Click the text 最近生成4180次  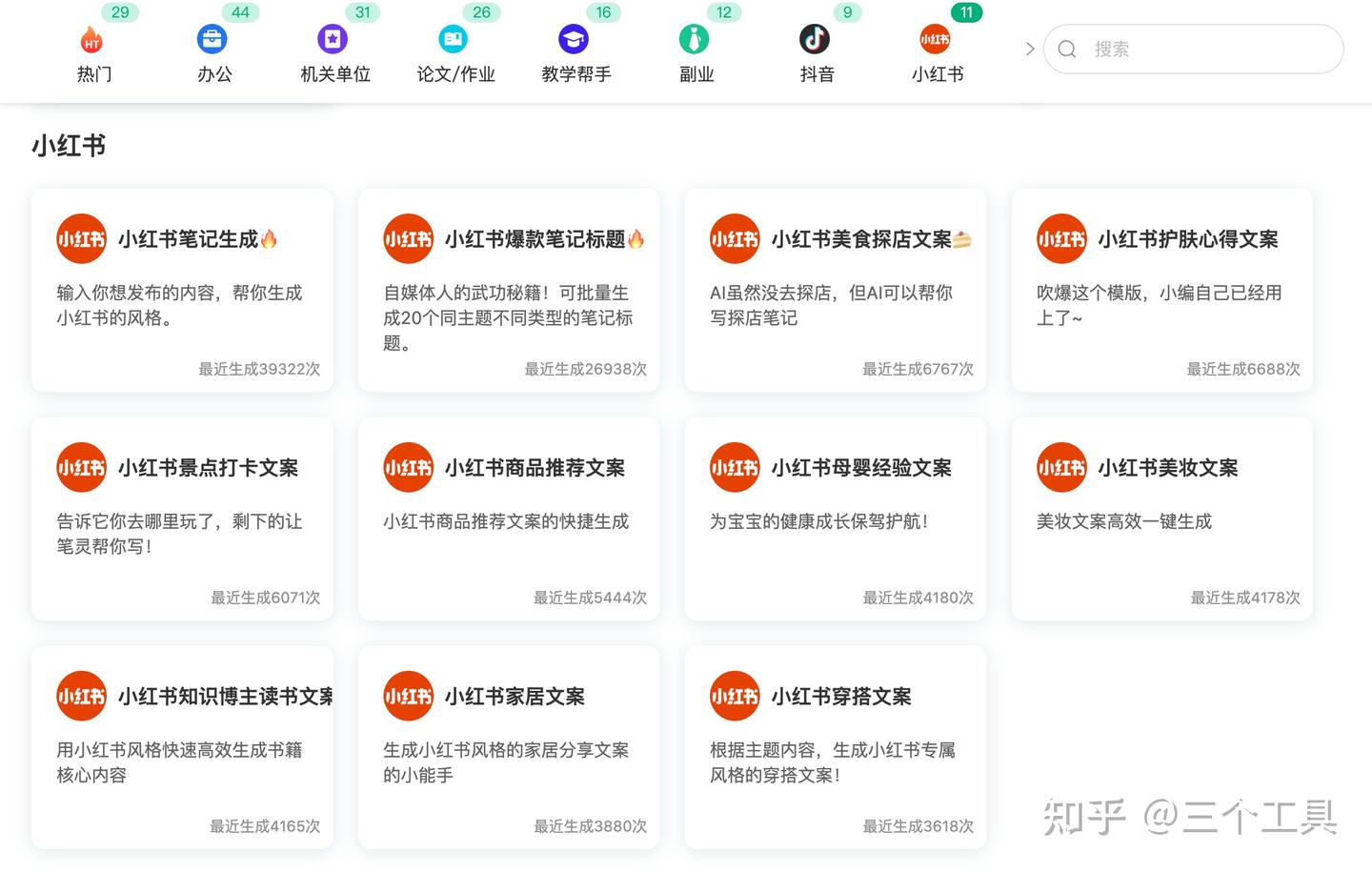tap(918, 598)
